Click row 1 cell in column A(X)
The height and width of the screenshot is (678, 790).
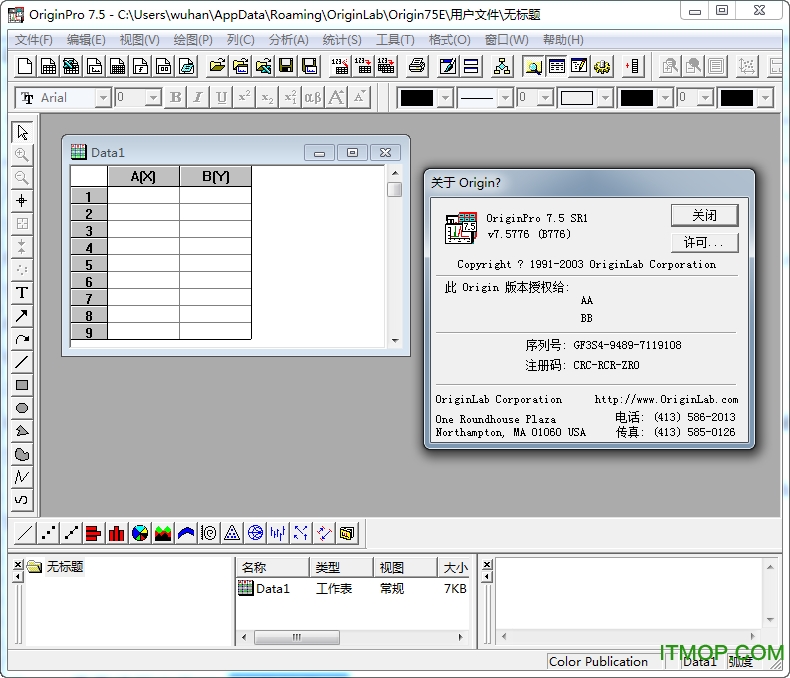pyautogui.click(x=143, y=195)
